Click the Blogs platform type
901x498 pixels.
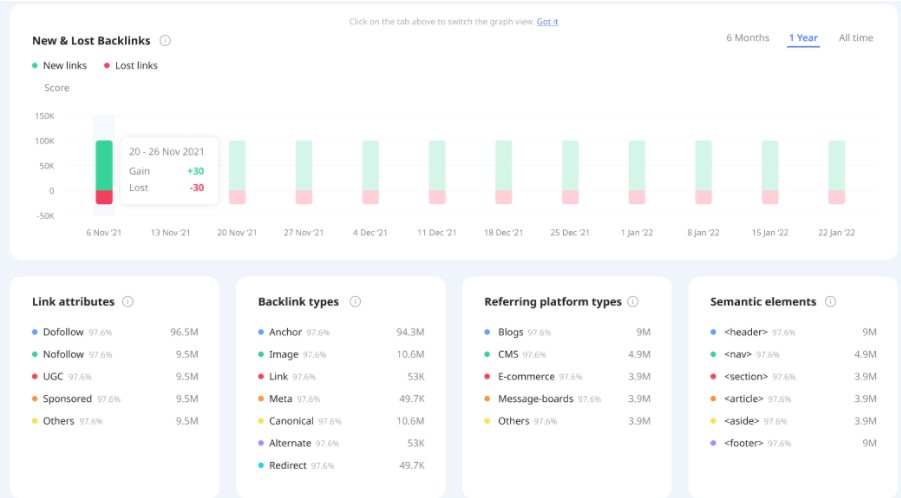(567, 332)
